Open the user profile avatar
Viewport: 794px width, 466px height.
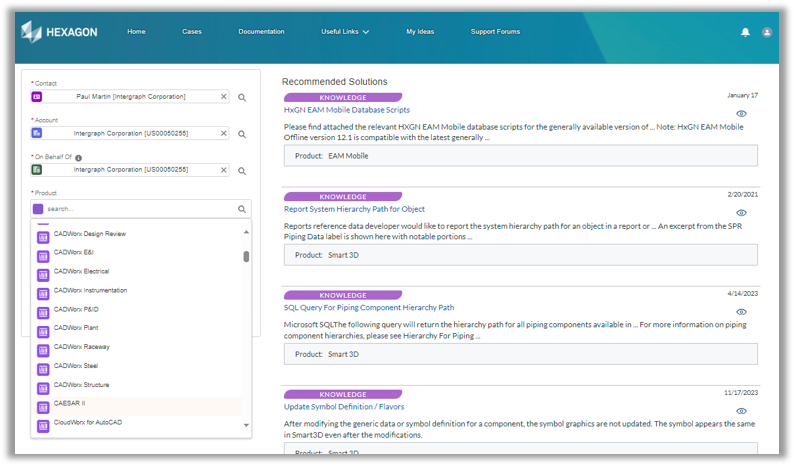coord(767,32)
